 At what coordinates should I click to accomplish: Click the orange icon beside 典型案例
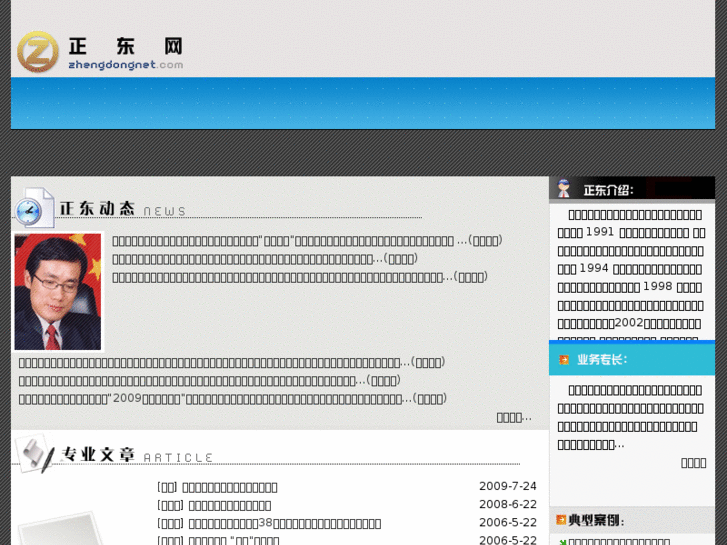pyautogui.click(x=561, y=520)
